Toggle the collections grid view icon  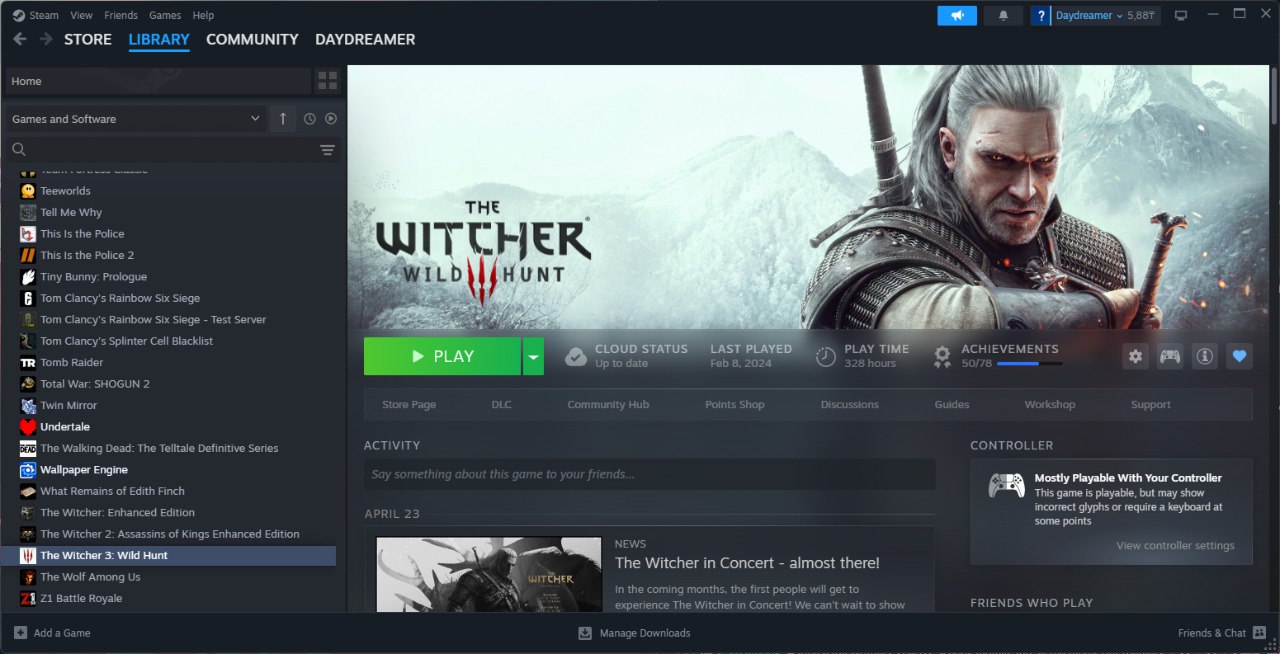pyautogui.click(x=328, y=80)
